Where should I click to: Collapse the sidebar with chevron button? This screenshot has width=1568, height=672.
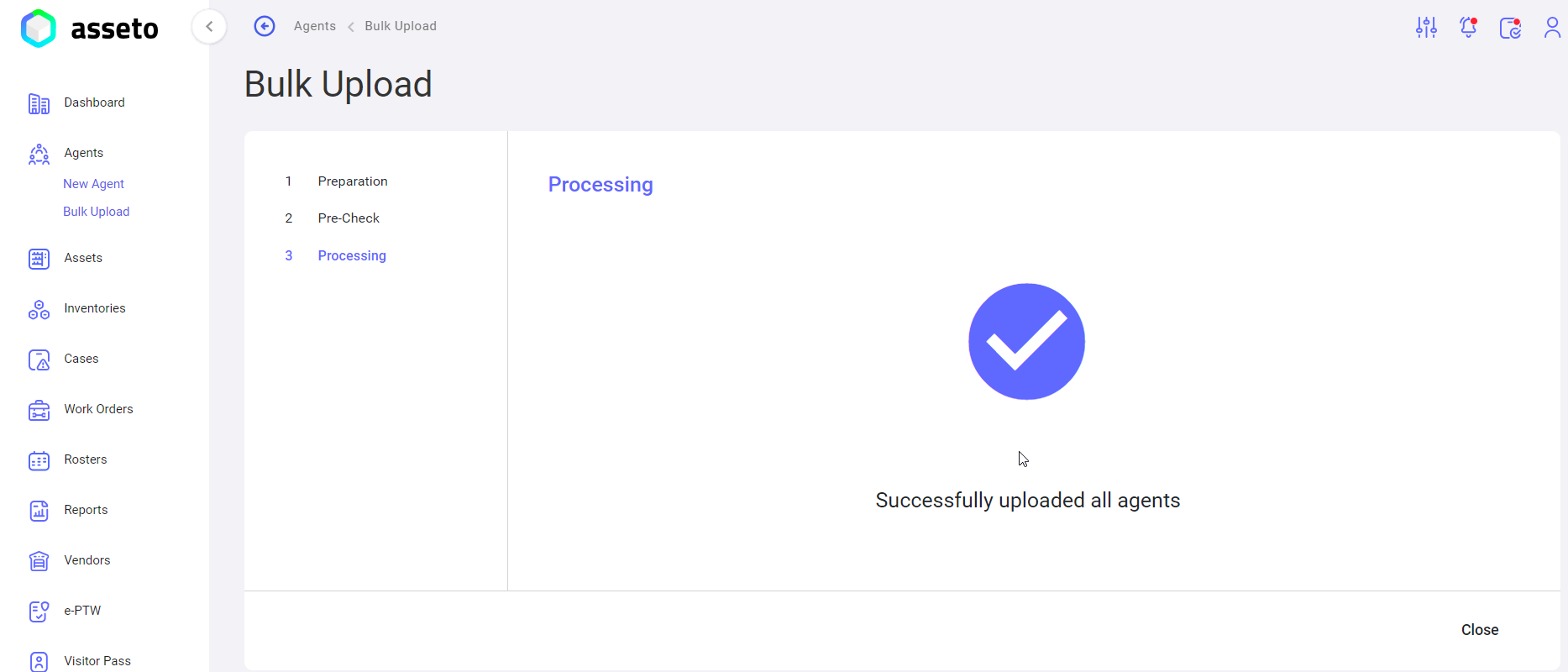(x=209, y=26)
